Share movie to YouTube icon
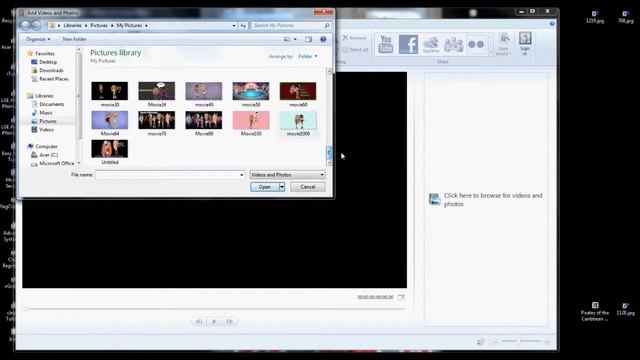The height and width of the screenshot is (360, 640). [x=385, y=44]
